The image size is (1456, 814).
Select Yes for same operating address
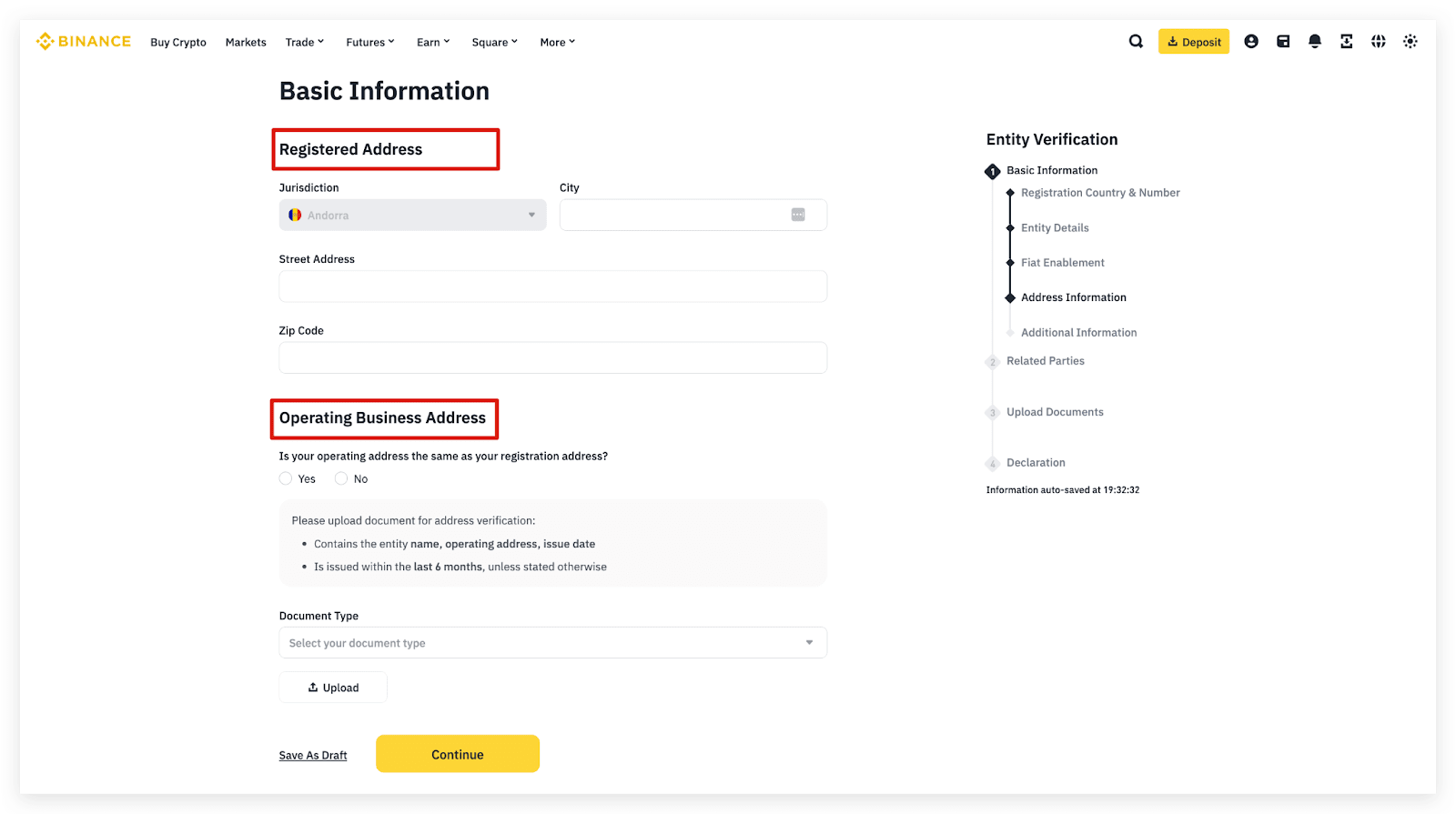pos(286,478)
